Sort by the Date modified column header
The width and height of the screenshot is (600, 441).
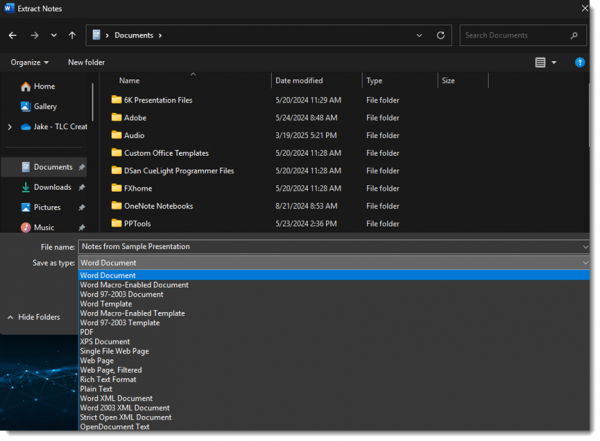[x=299, y=80]
